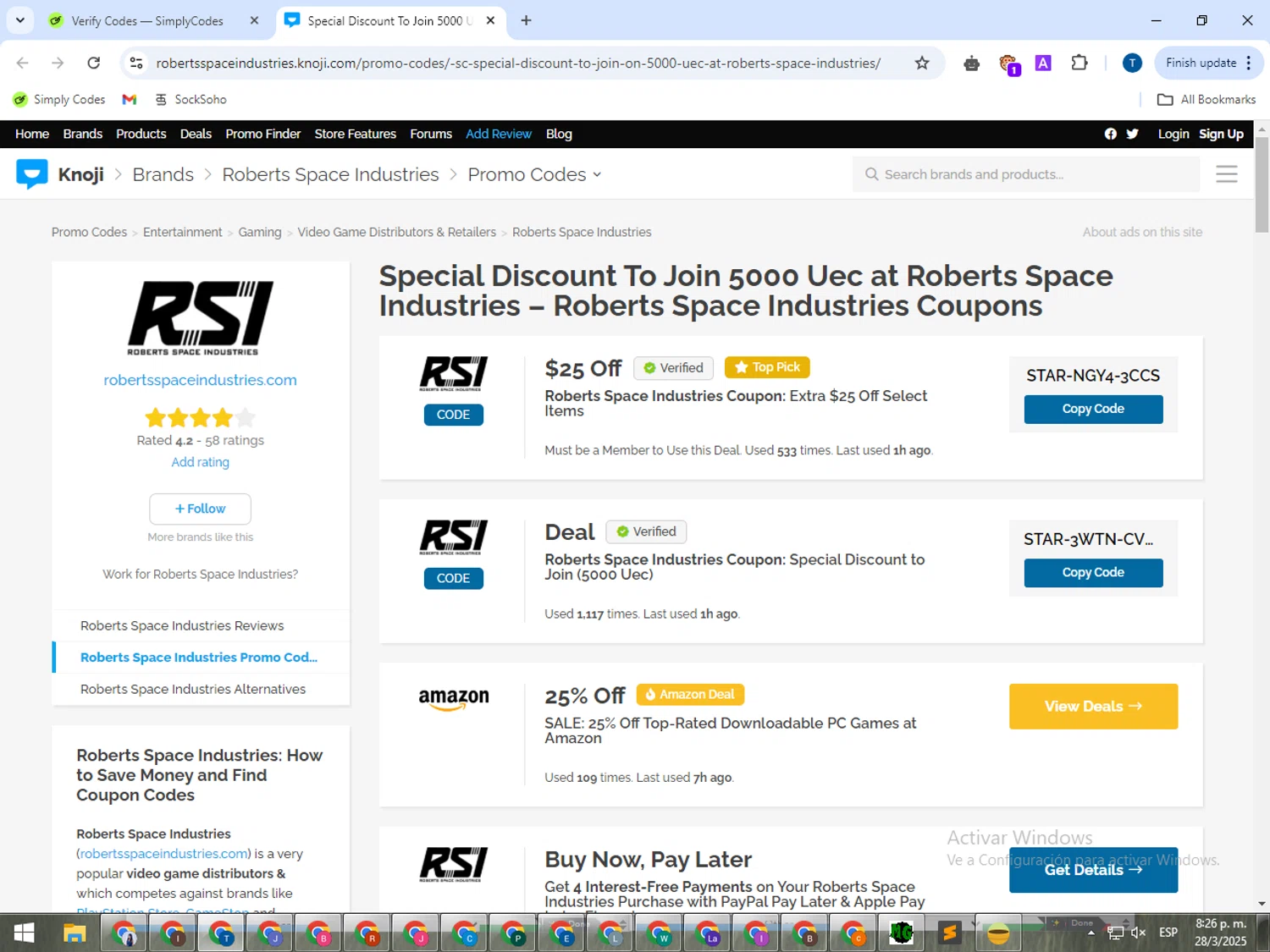Open Deals menu item
Screen dimensions: 1270x952
pyautogui.click(x=196, y=134)
